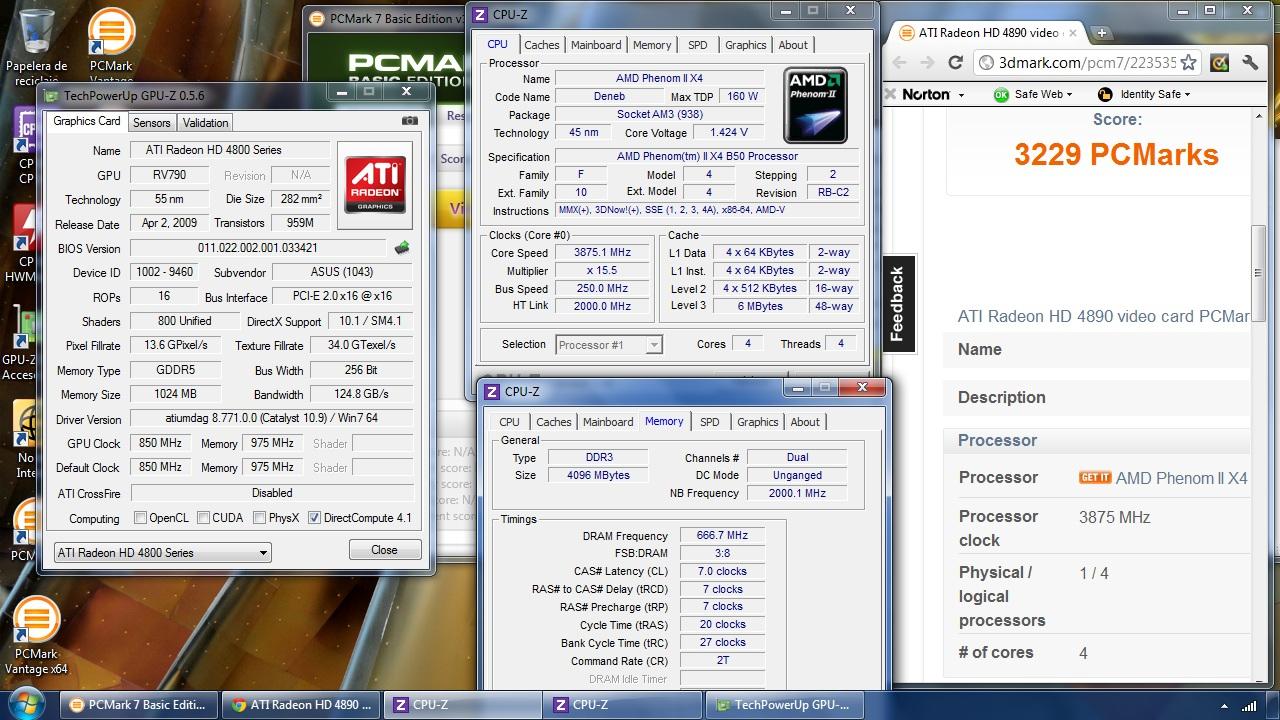Click Chrome's reload page icon
Image resolution: width=1280 pixels, height=720 pixels.
955,62
